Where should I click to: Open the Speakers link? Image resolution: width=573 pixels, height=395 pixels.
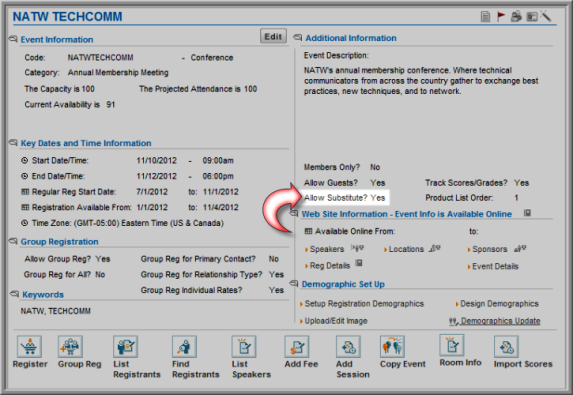[327, 249]
